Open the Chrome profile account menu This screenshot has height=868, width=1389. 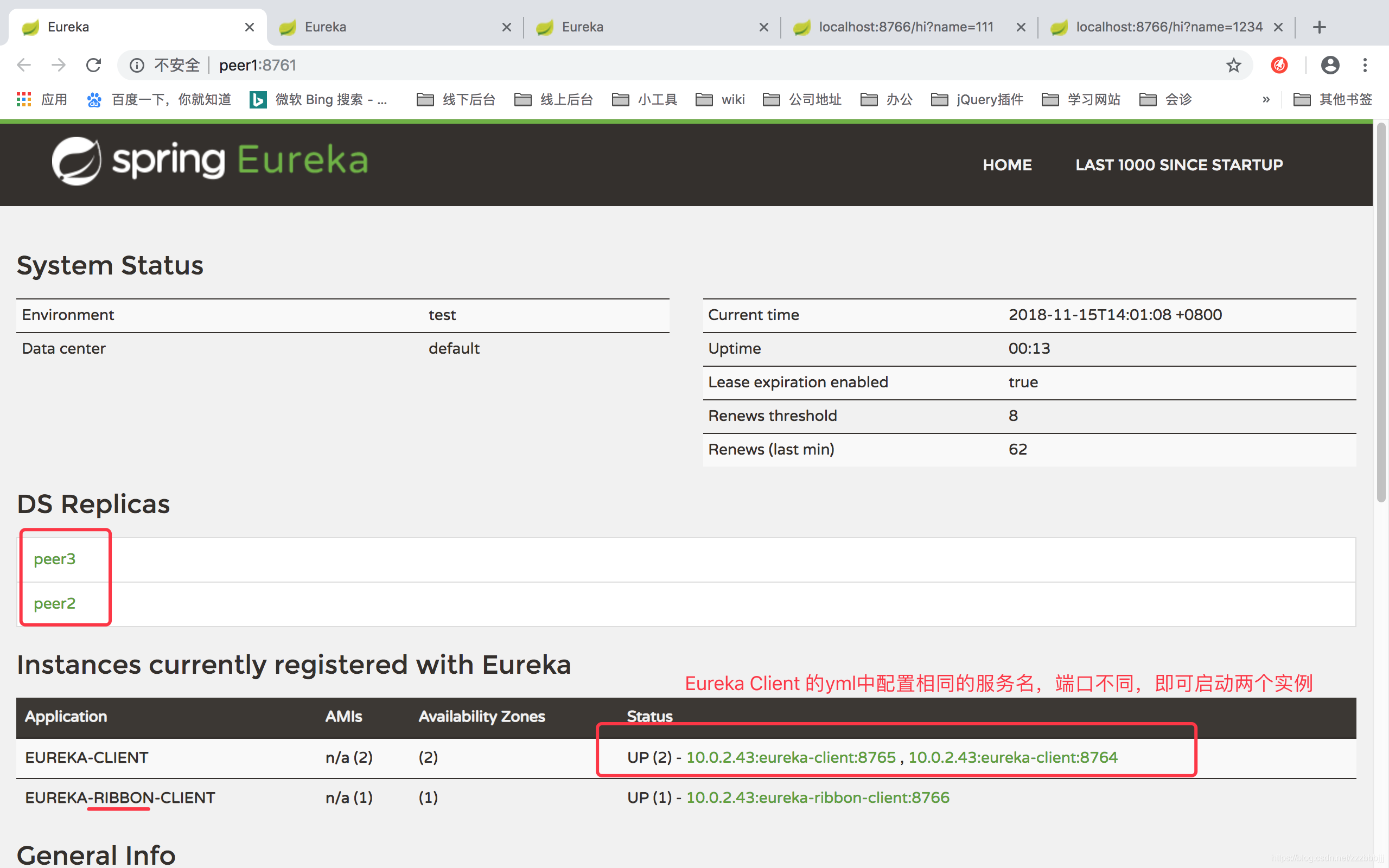(1330, 66)
